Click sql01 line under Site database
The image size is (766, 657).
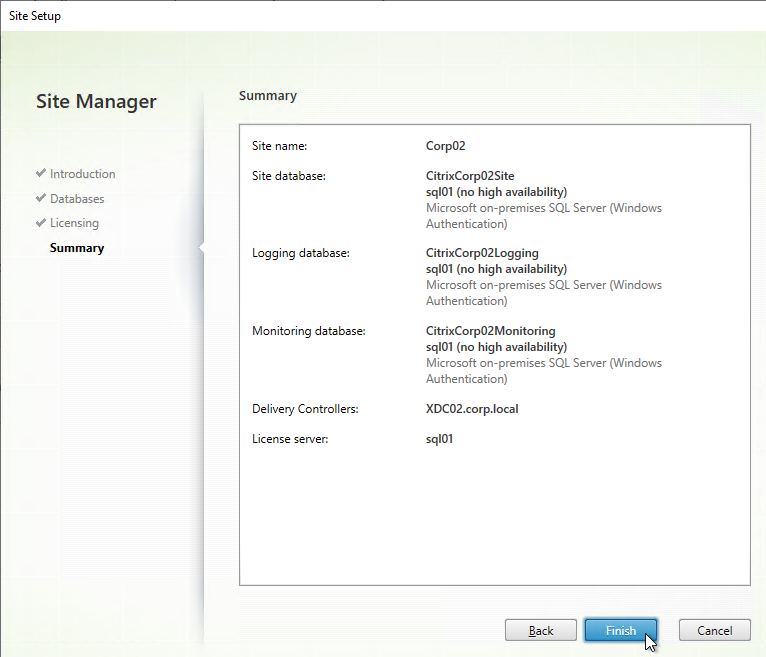point(496,192)
